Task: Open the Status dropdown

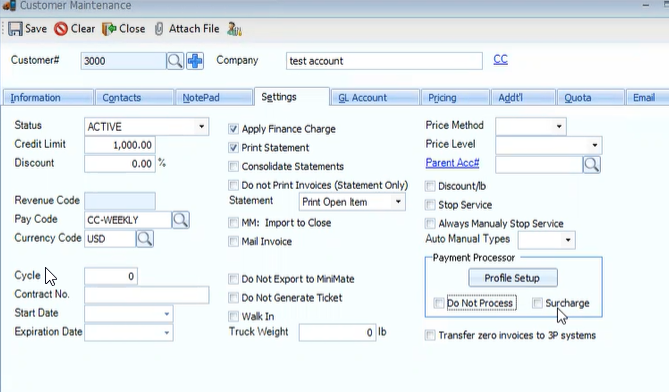Action: (201, 127)
